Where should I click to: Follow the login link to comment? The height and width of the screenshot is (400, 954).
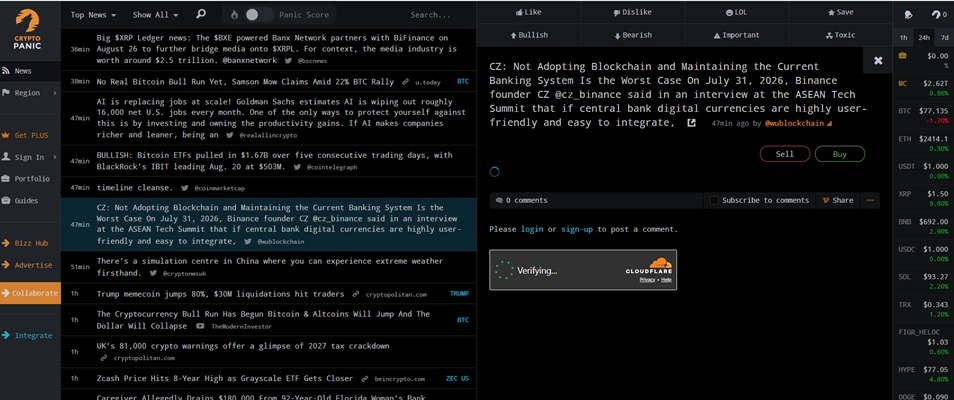532,230
